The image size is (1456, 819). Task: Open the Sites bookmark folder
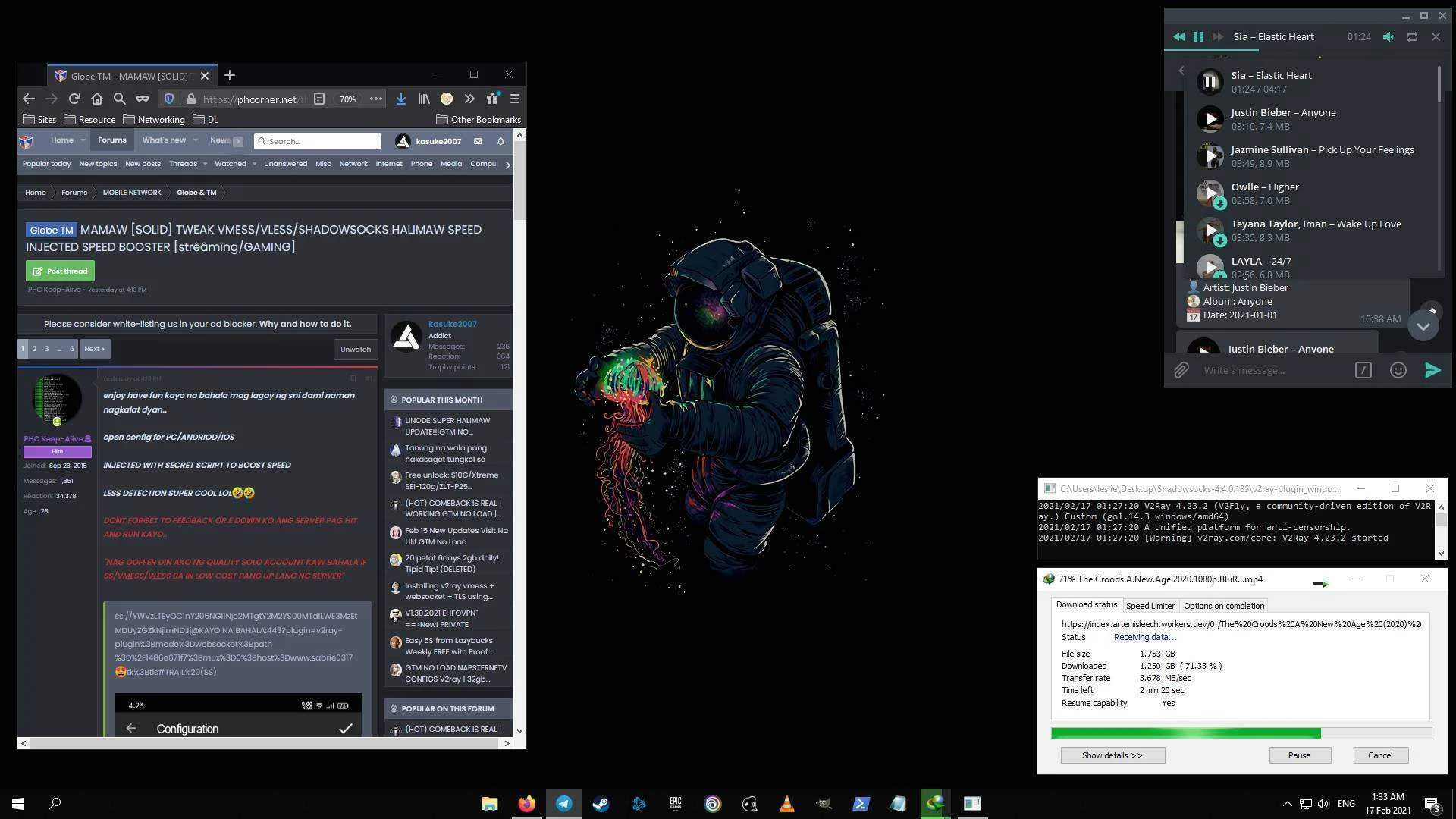coord(39,119)
